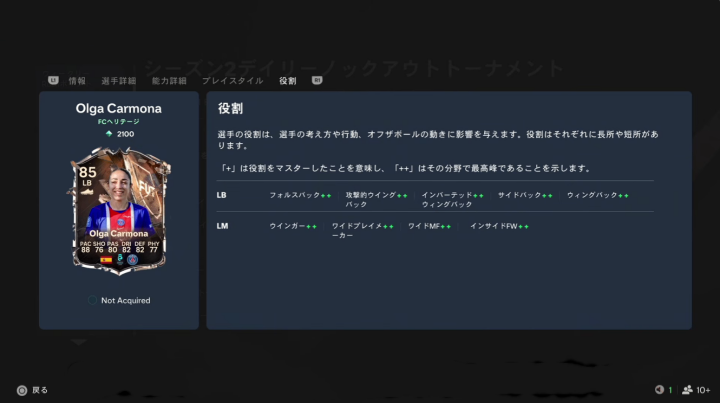The image size is (720, 403).
Task: Open the 選手詳細 tab
Action: [118, 81]
